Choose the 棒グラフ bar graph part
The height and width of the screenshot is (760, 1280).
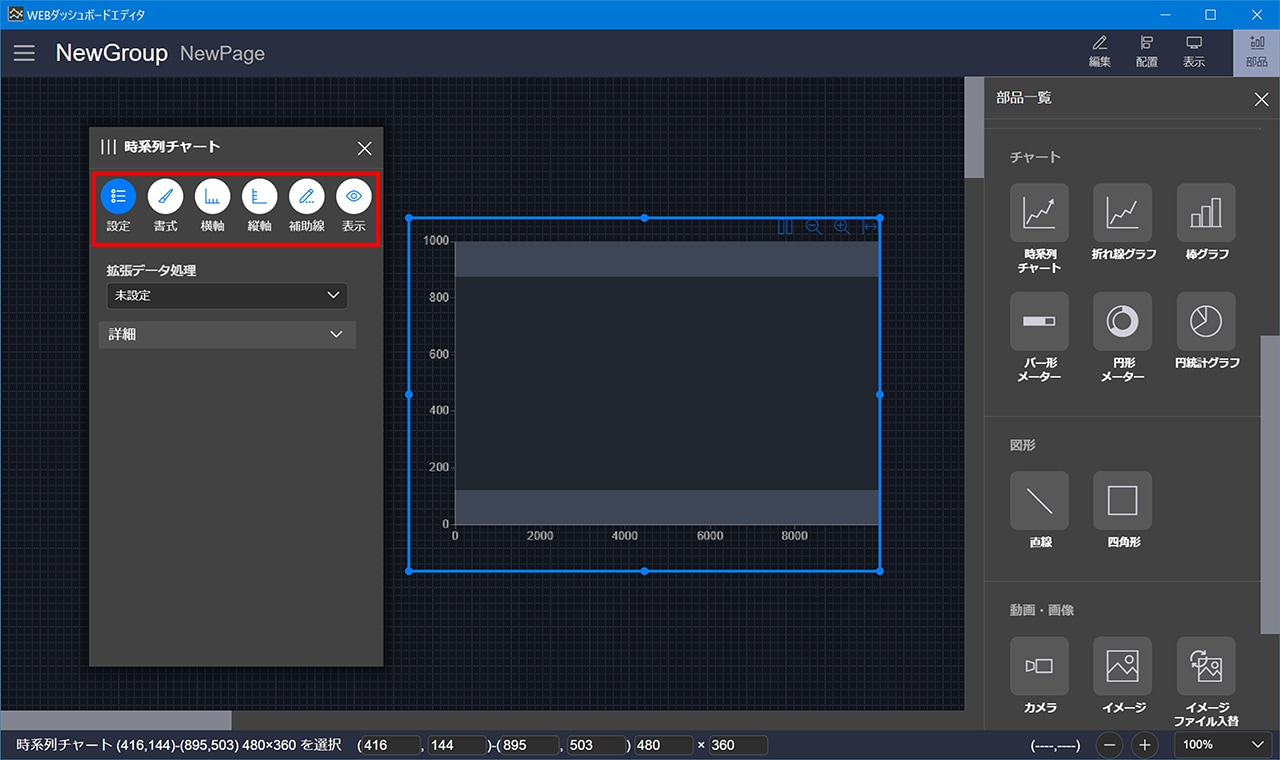pos(1205,213)
